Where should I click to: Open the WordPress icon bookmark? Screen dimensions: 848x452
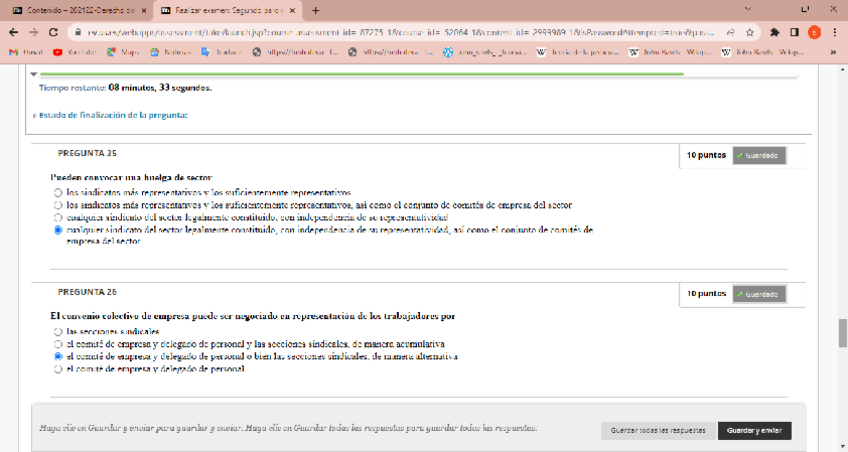click(485, 52)
